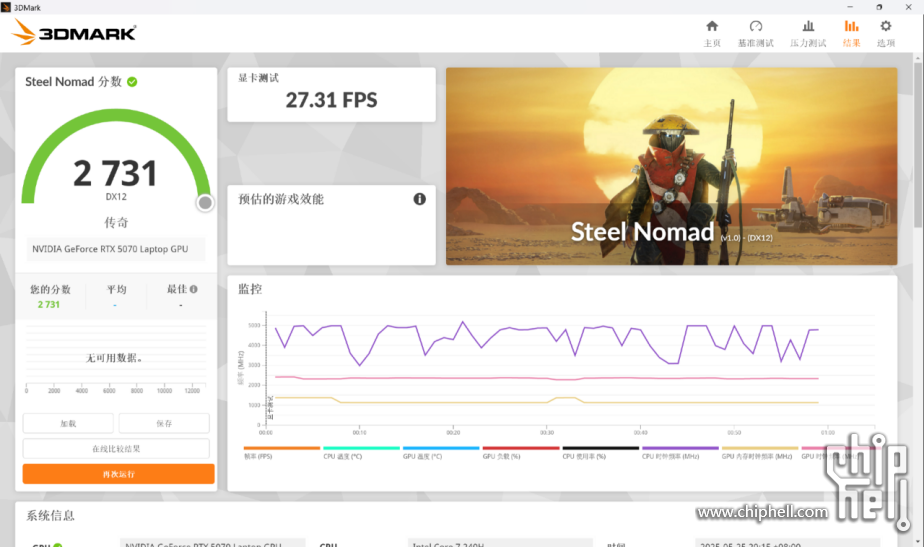
Task: Select the 结果 results bar-chart icon
Action: tap(851, 27)
